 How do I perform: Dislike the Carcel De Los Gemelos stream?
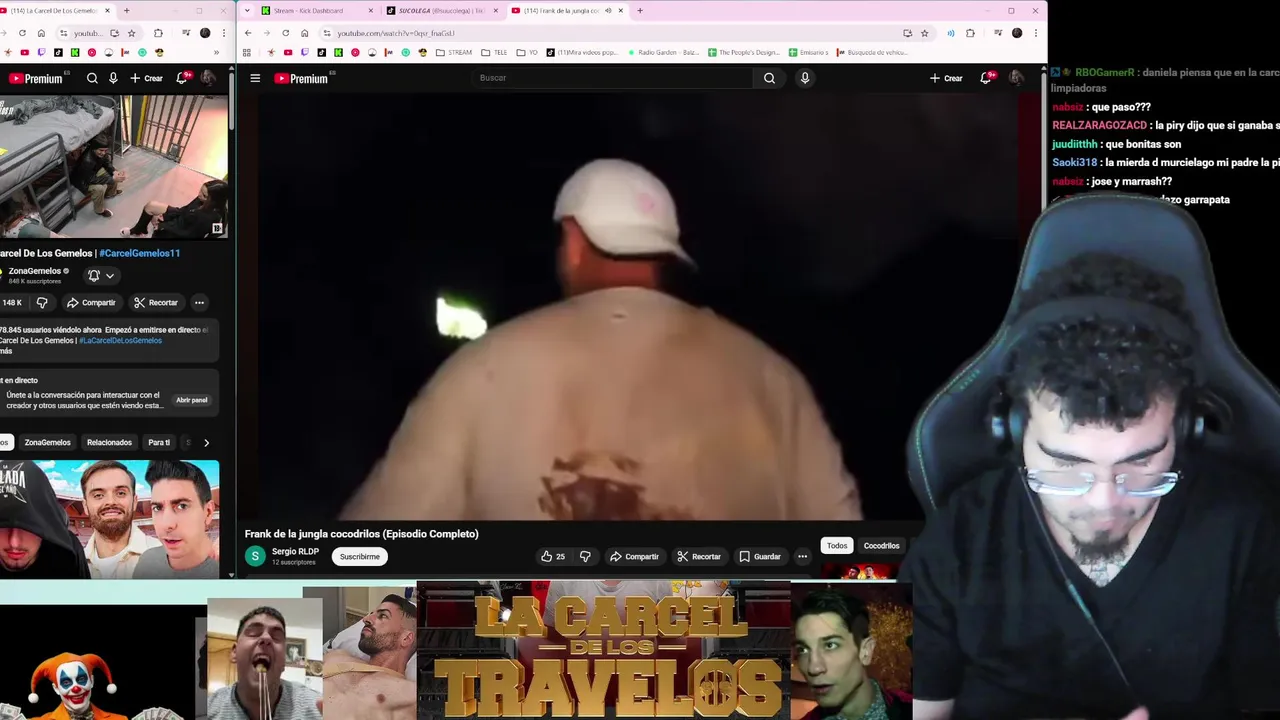pos(42,302)
